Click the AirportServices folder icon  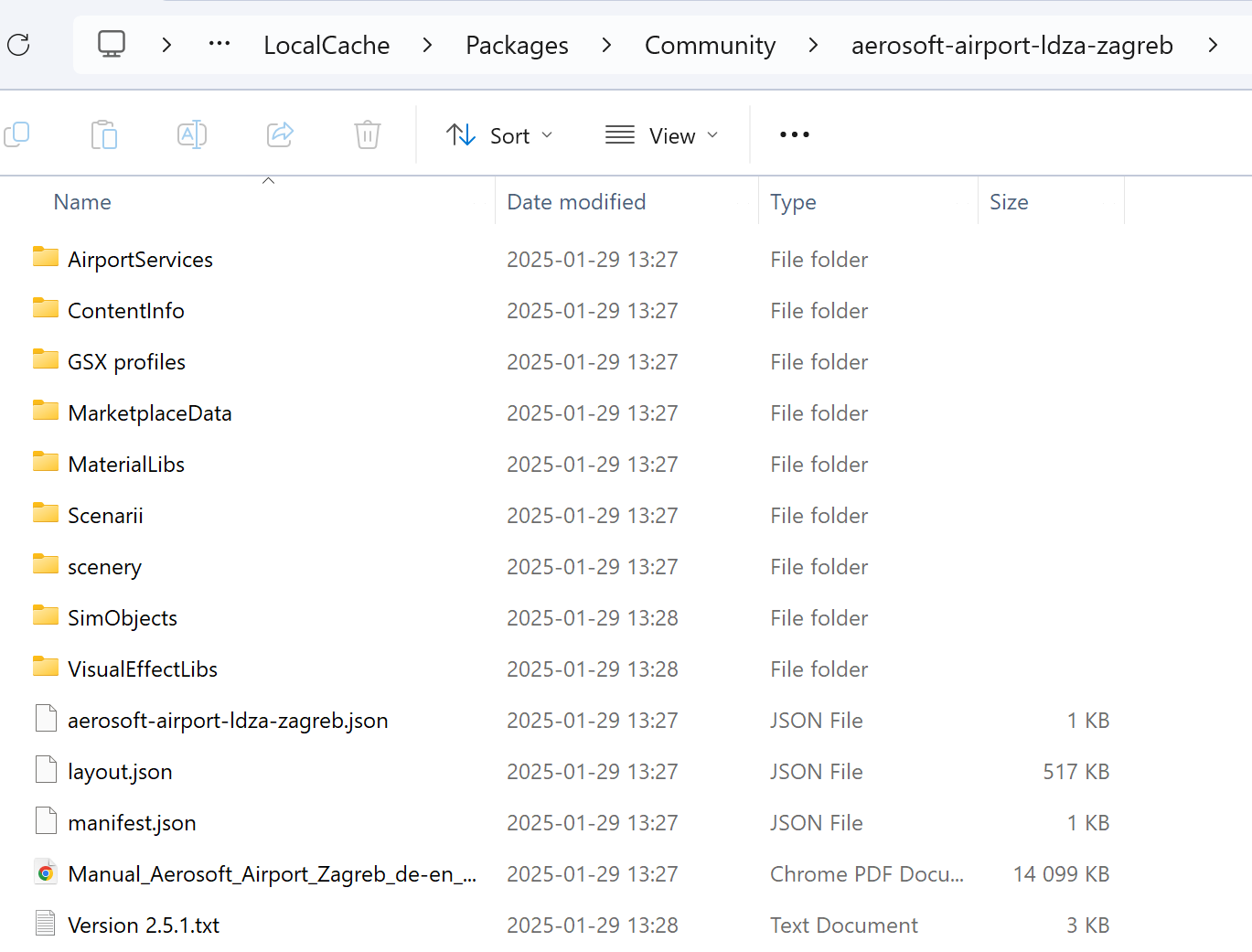(x=45, y=257)
